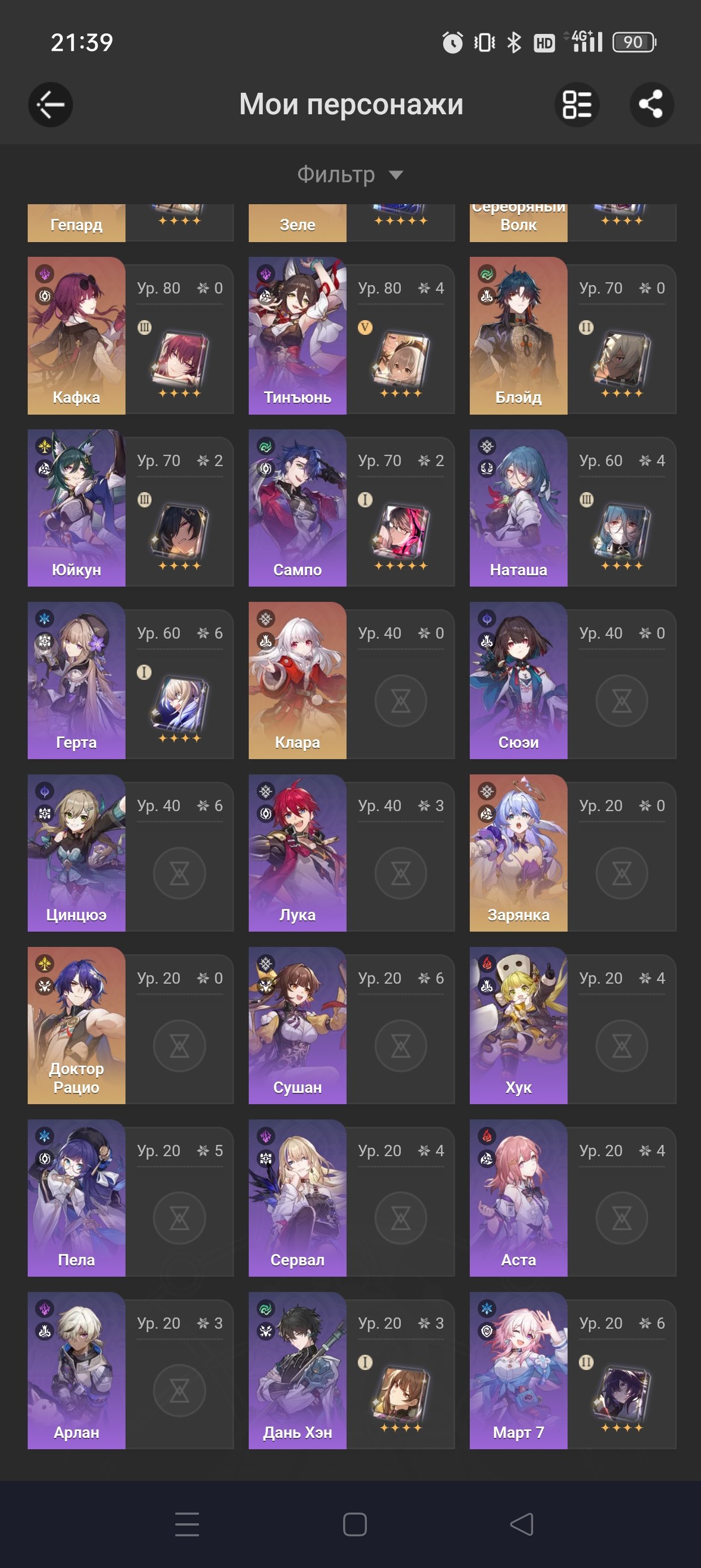Select Тинъюнь's light cone icon

click(401, 360)
